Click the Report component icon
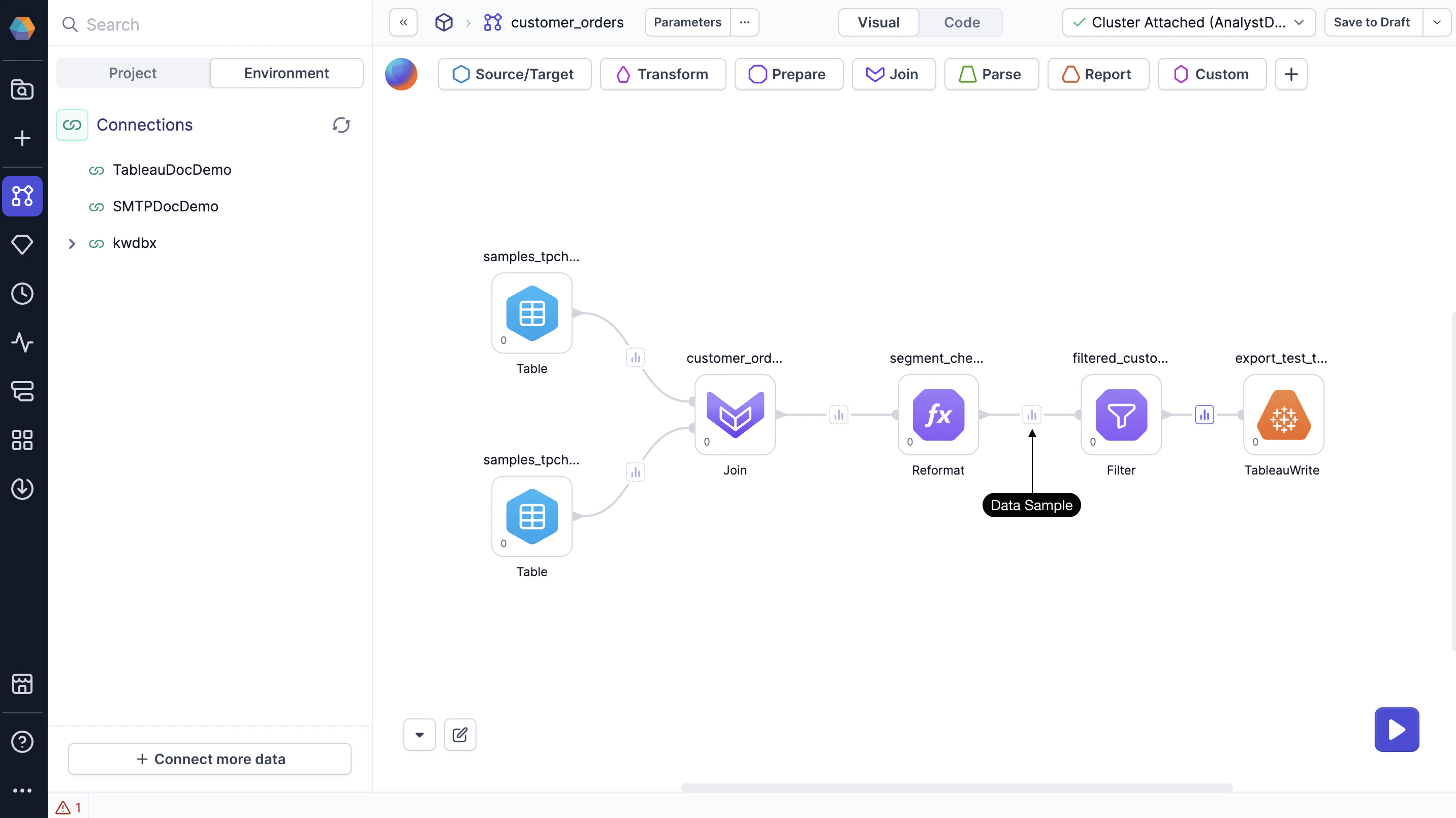 pyautogui.click(x=1070, y=74)
